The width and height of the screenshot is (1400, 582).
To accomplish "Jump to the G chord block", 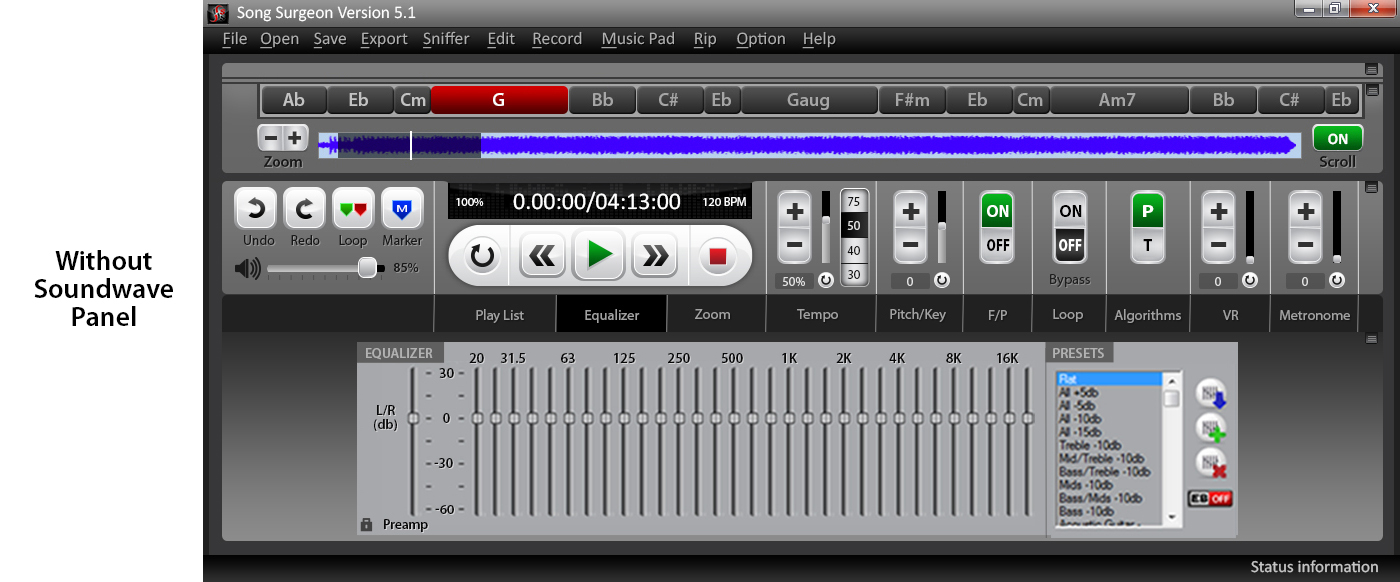I will click(499, 100).
